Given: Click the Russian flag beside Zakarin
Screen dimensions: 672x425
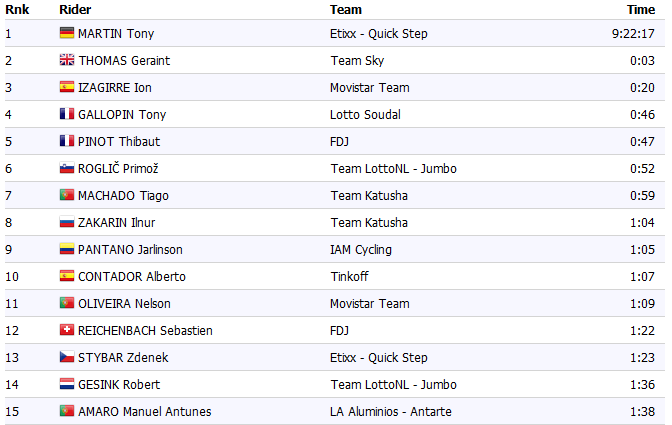Looking at the screenshot, I should (x=67, y=223).
